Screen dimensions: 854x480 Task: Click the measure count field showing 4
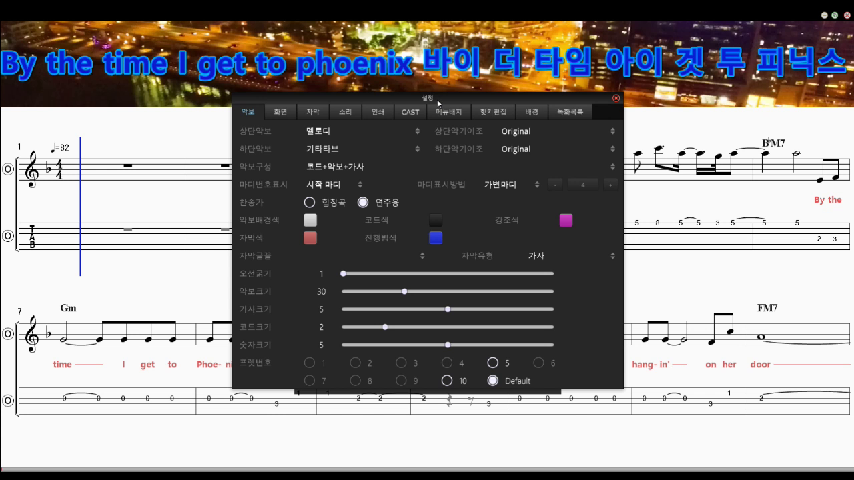(583, 185)
